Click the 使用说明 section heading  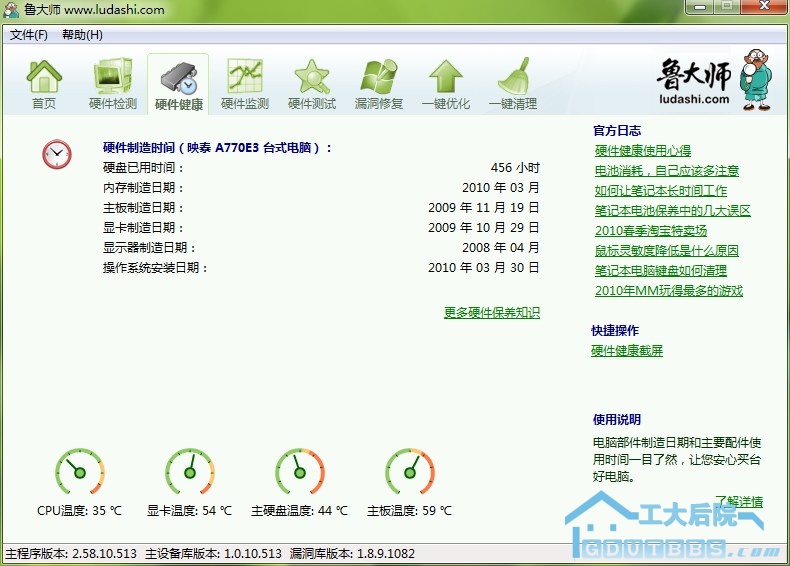(617, 419)
